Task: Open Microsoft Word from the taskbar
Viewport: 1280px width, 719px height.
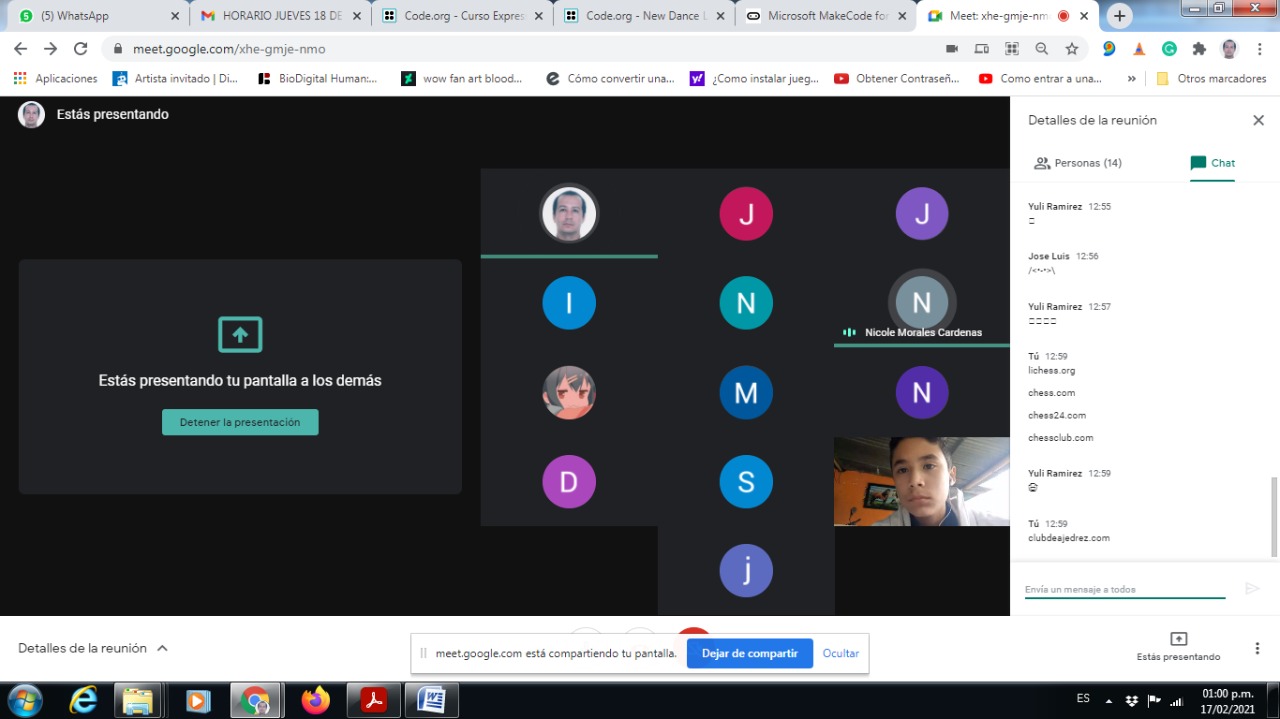Action: tap(431, 700)
